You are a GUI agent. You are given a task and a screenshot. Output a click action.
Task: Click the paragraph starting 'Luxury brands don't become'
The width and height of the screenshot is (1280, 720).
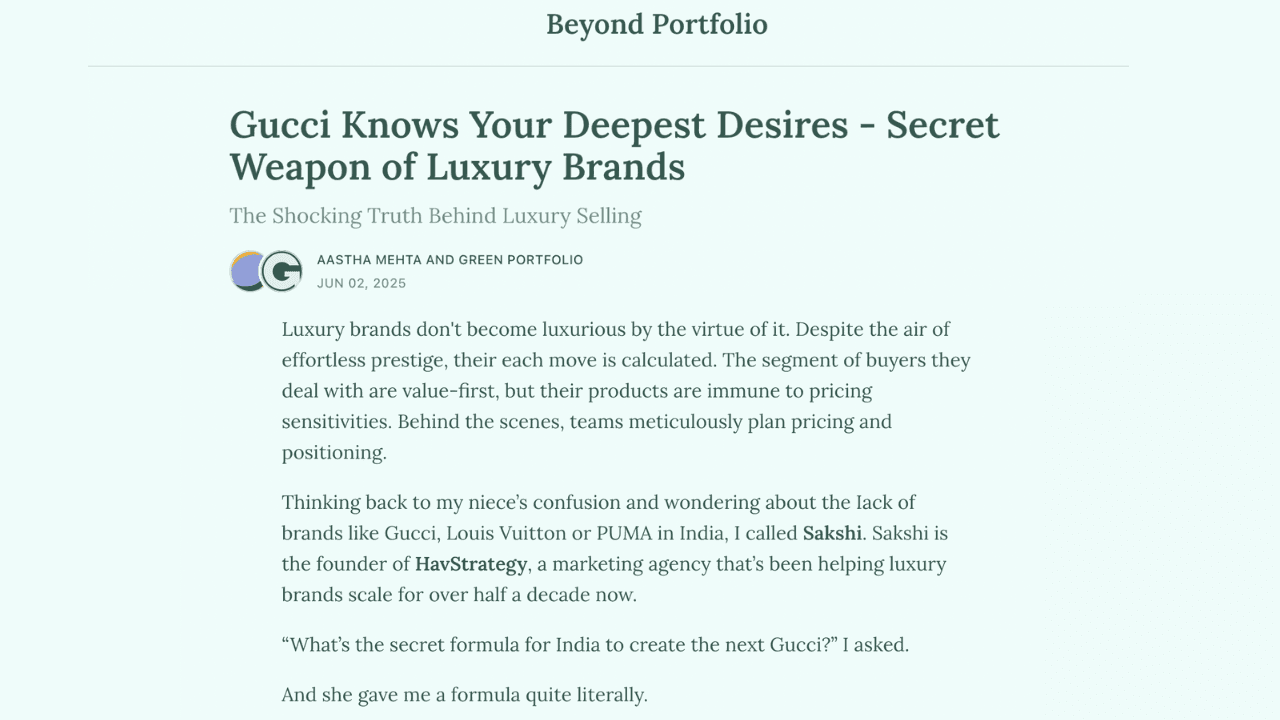(625, 390)
